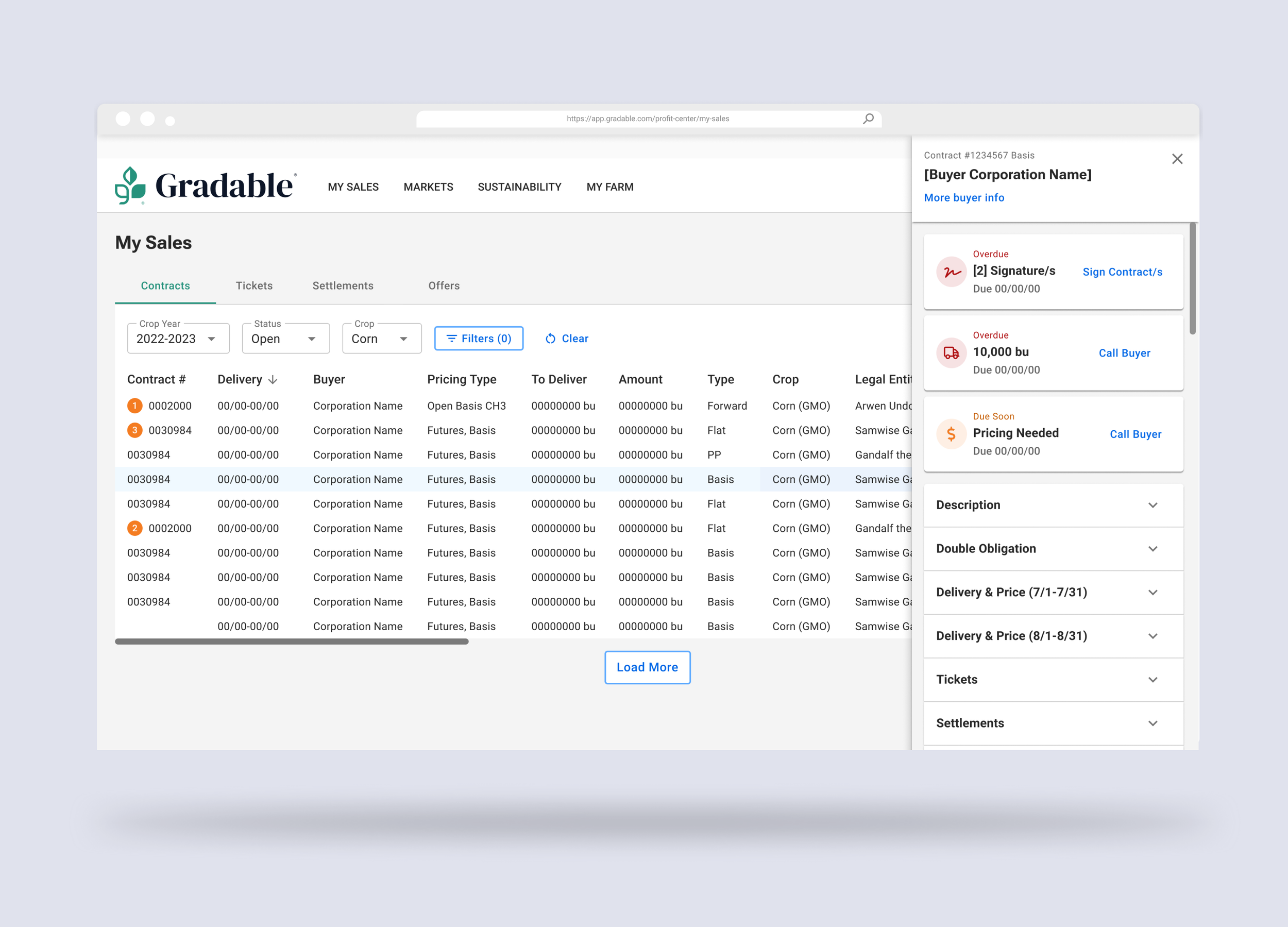The image size is (1288, 927).
Task: Click the horizontal table scrollbar
Action: coord(291,642)
